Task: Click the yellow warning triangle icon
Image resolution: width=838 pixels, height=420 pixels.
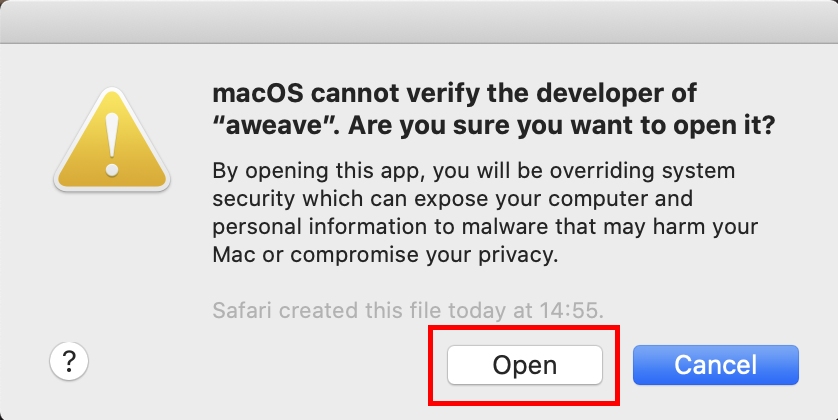Action: click(112, 140)
